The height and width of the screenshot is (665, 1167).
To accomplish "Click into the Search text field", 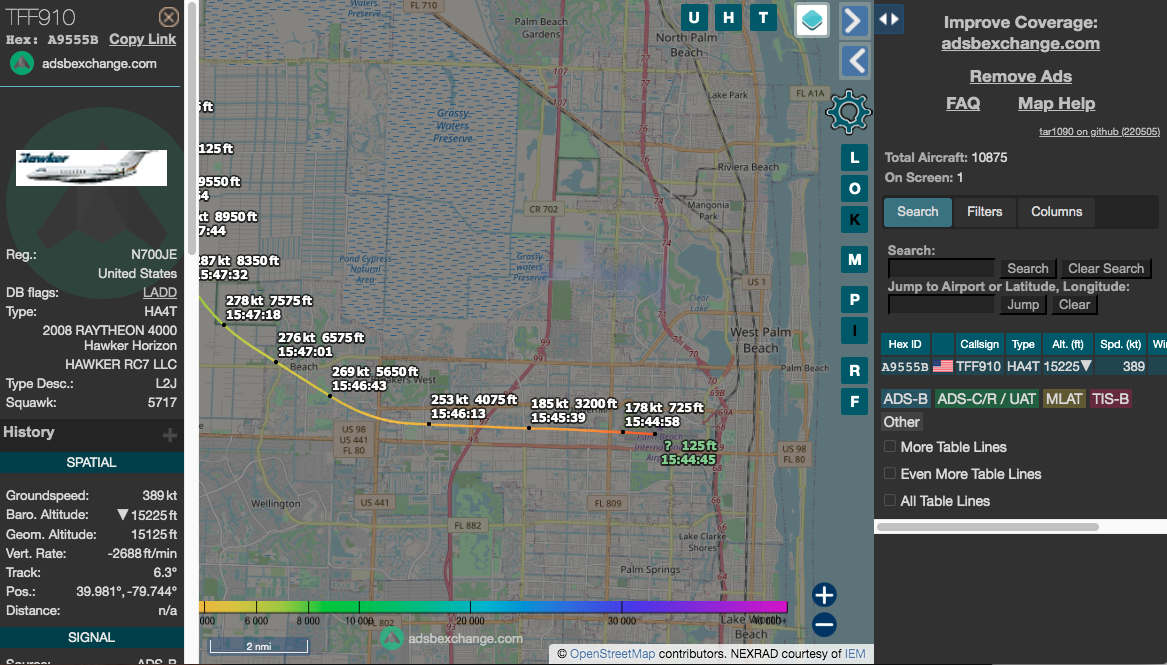I will click(x=941, y=269).
